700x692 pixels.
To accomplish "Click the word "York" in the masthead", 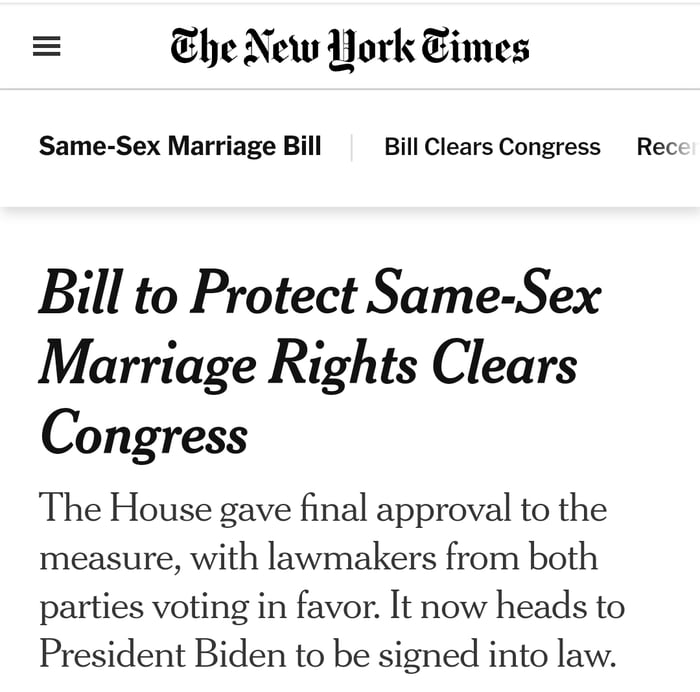I will click(x=372, y=48).
